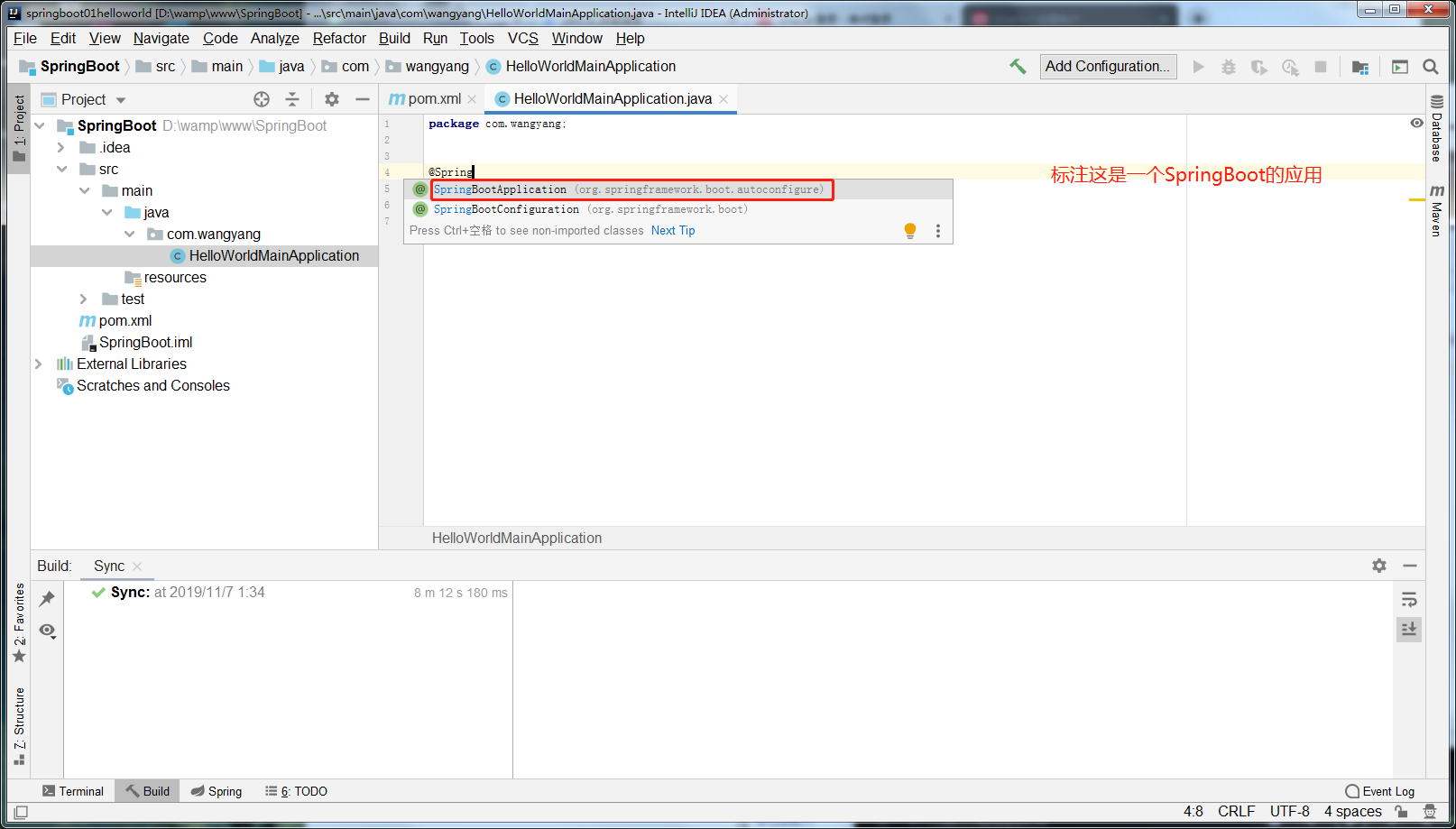1456x829 pixels.
Task: Click the locate target icon in Project panel
Action: [x=262, y=99]
